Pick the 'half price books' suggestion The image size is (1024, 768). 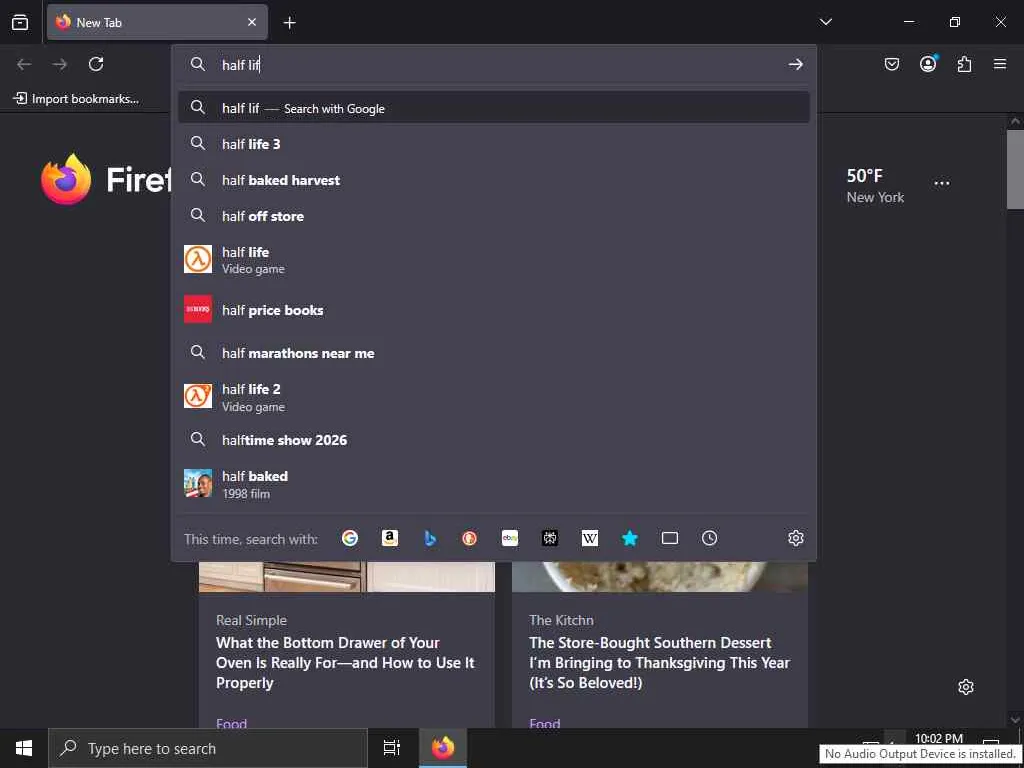click(494, 310)
